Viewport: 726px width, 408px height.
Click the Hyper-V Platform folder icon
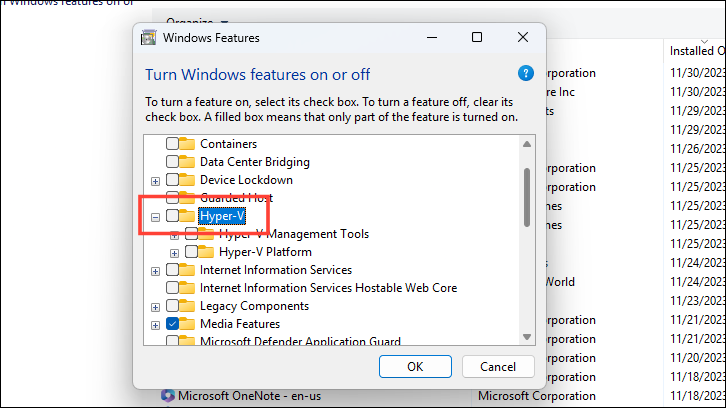tap(206, 252)
